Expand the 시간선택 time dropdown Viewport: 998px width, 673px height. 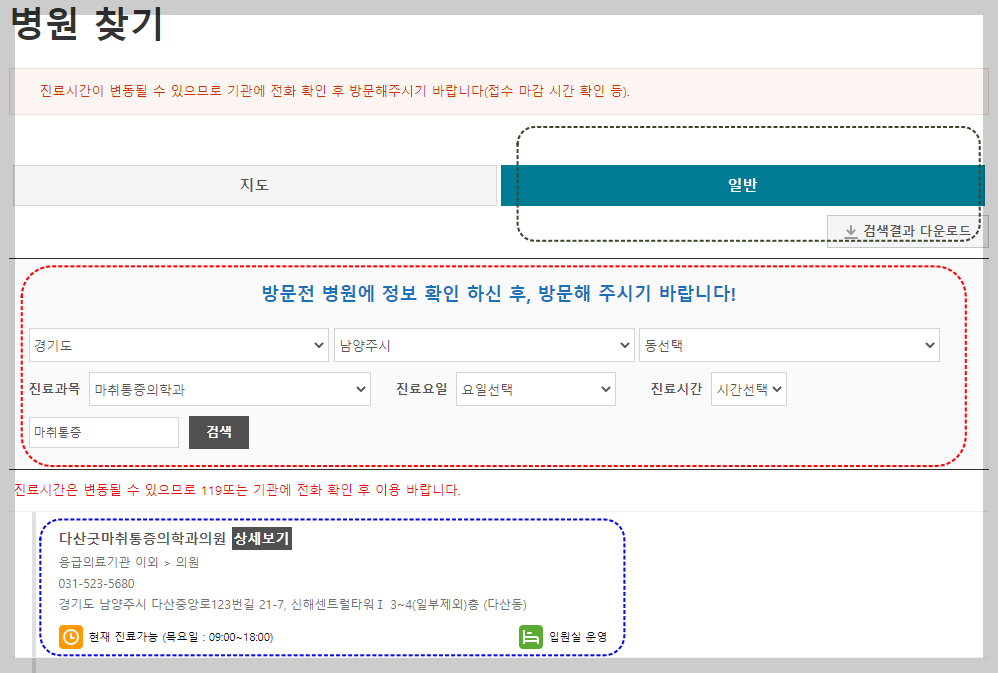point(749,388)
